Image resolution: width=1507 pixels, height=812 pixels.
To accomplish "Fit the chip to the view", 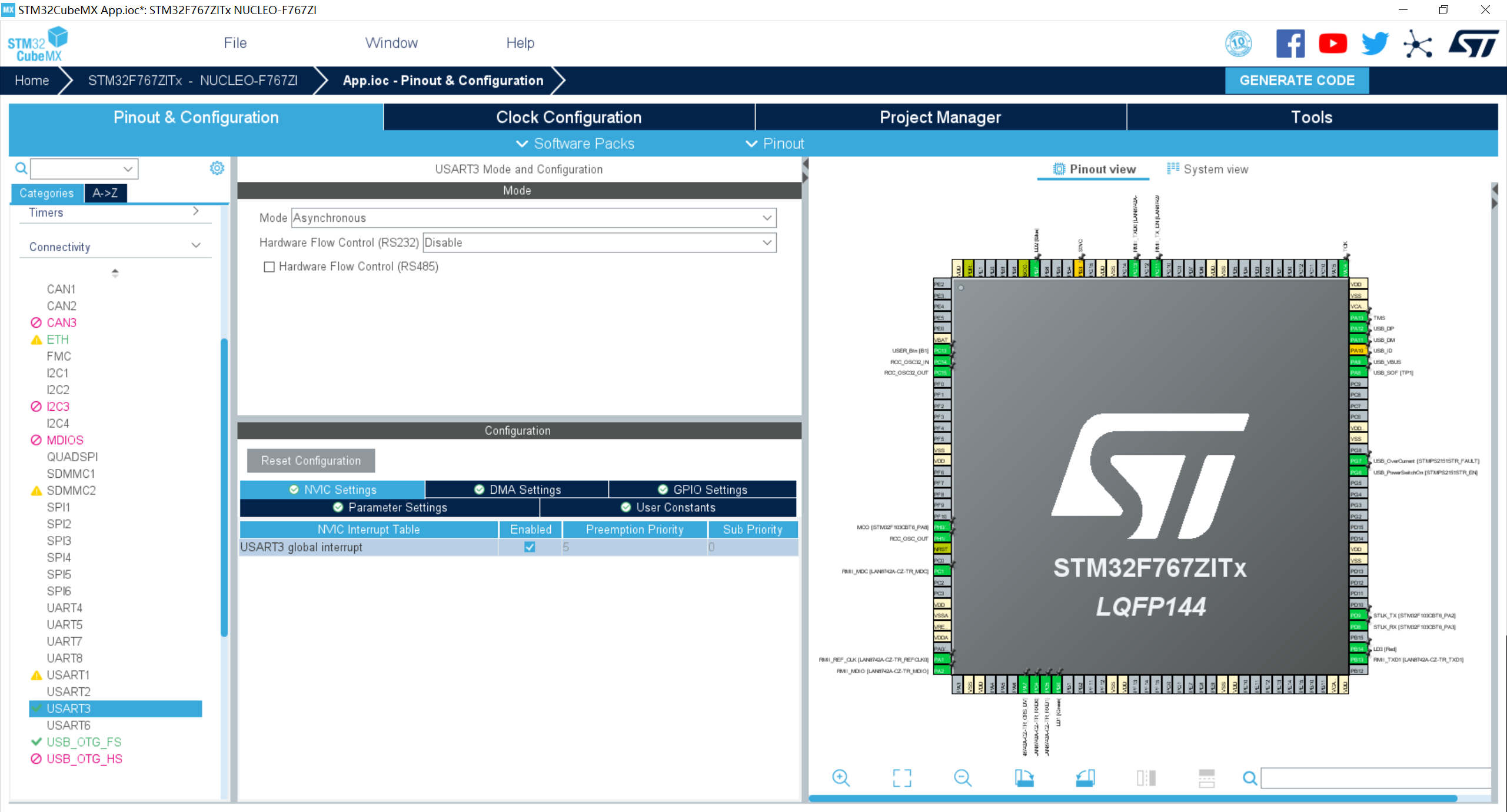I will 902,778.
